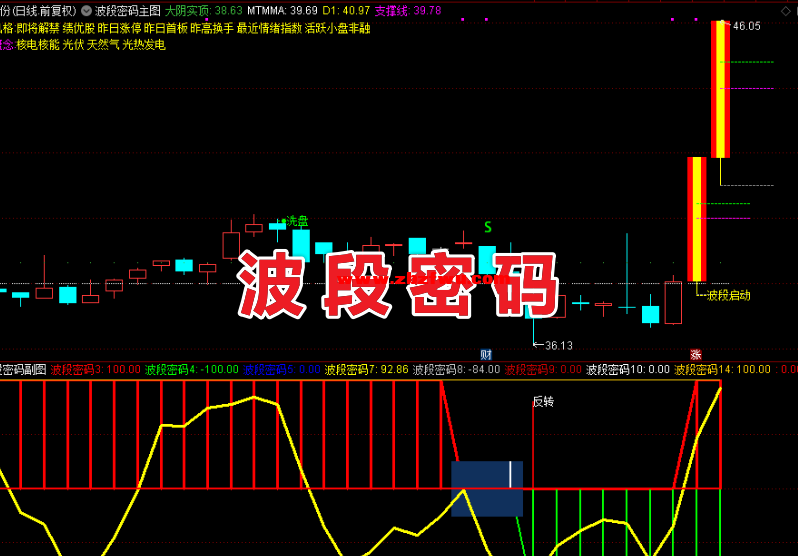Image resolution: width=798 pixels, height=556 pixels.
Task: Click the red-yellow candlestick above 波段启动
Action: click(697, 219)
